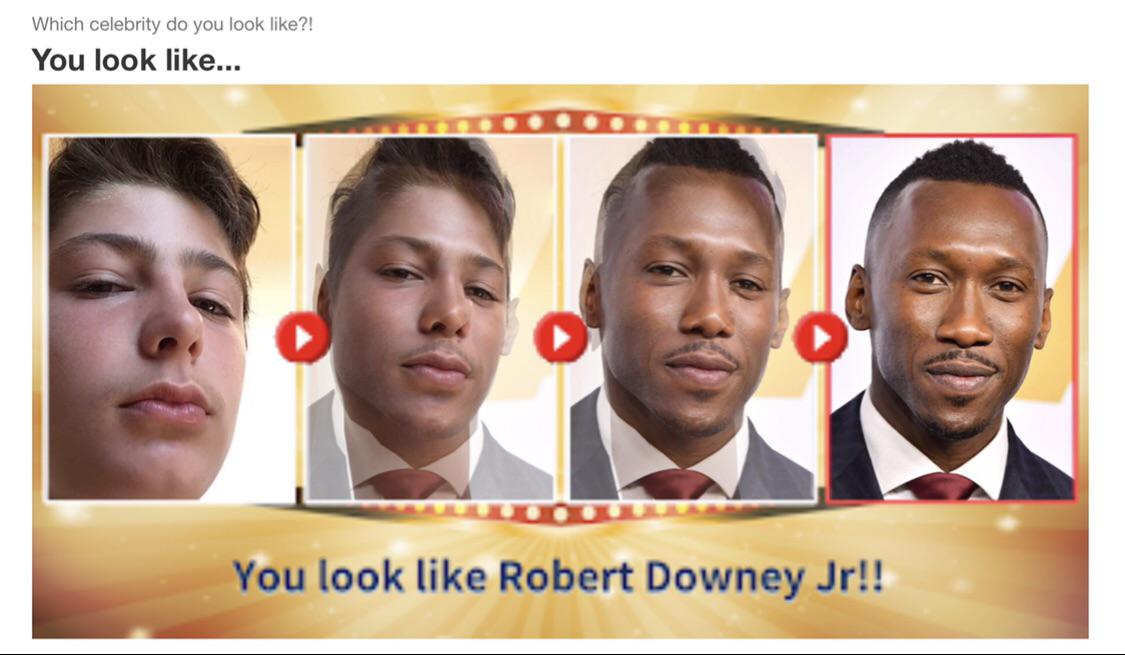Click the last red play arrow icon
Screen dimensions: 1125x655
821,336
